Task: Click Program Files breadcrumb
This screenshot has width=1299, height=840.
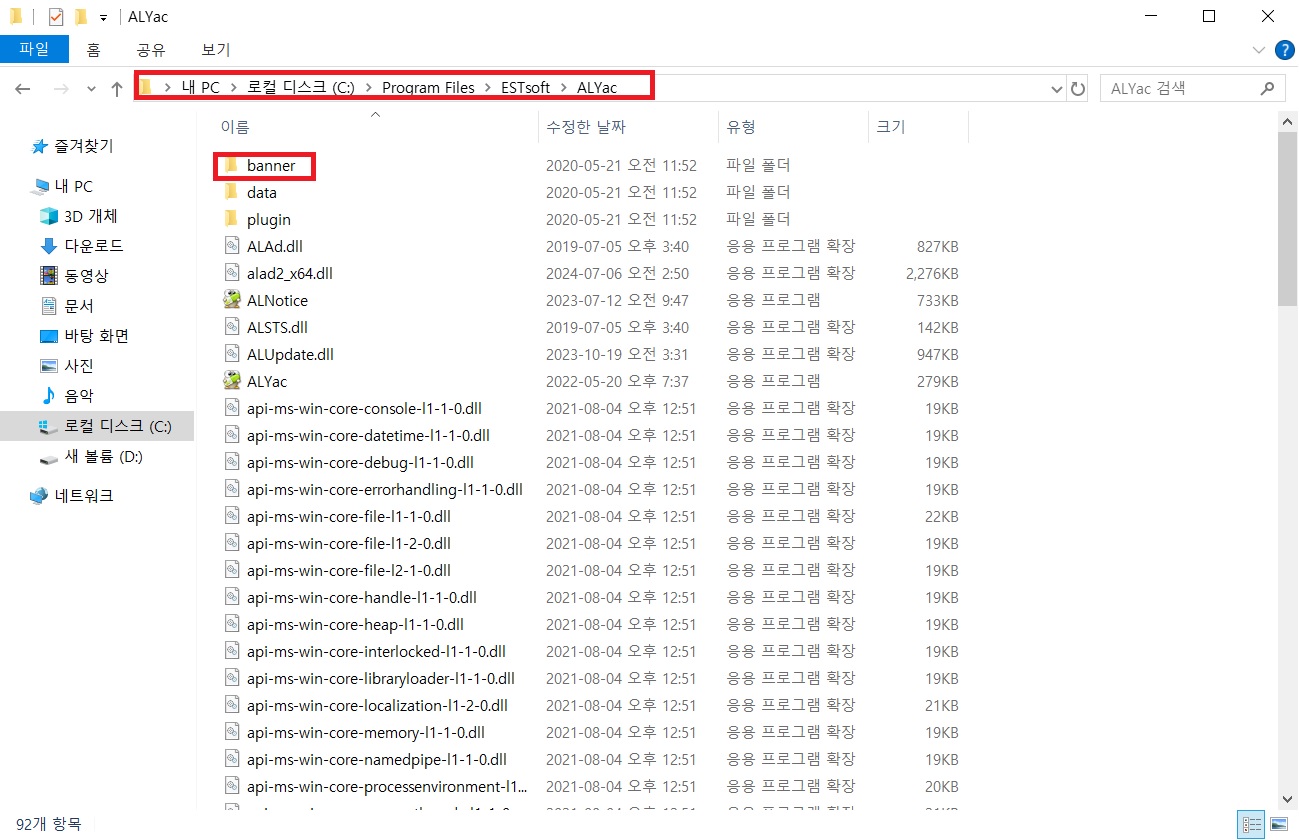Action: (428, 87)
